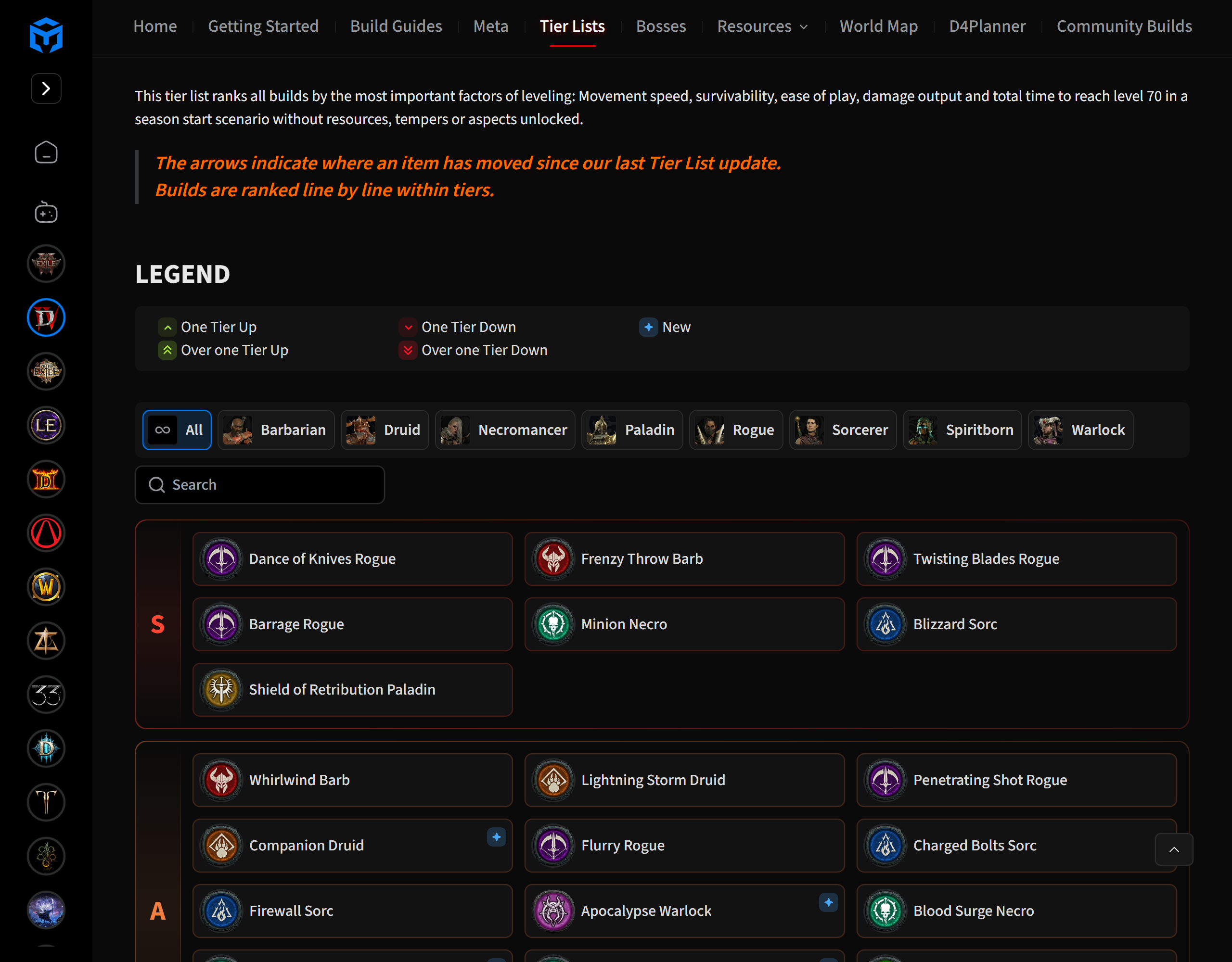Open Community Builds in the navigation
The width and height of the screenshot is (1232, 962).
click(x=1124, y=26)
